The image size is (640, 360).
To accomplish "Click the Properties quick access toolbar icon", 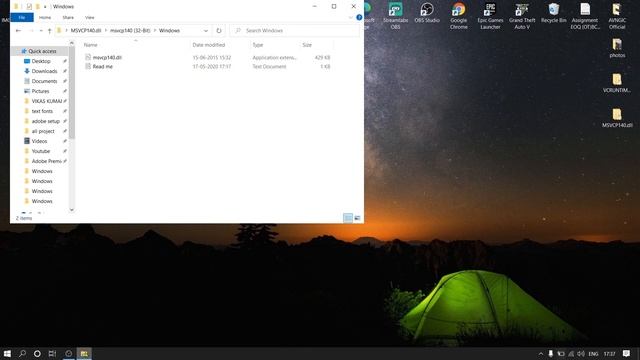I will 29,7.
